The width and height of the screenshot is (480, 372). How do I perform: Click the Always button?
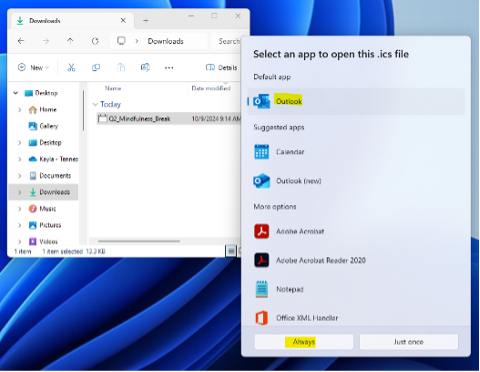(304, 342)
